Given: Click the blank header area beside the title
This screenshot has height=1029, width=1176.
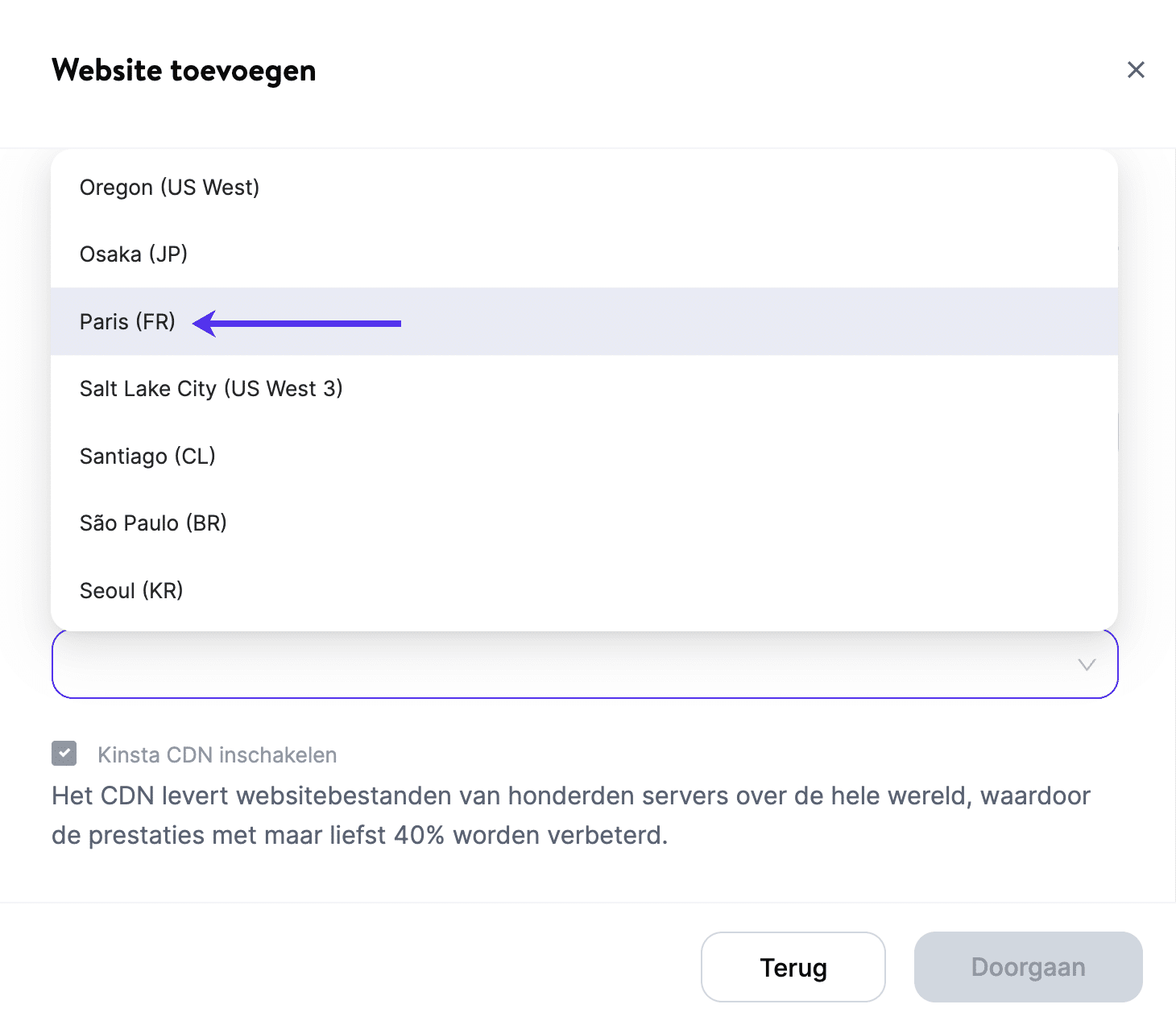Looking at the screenshot, I should click(685, 71).
